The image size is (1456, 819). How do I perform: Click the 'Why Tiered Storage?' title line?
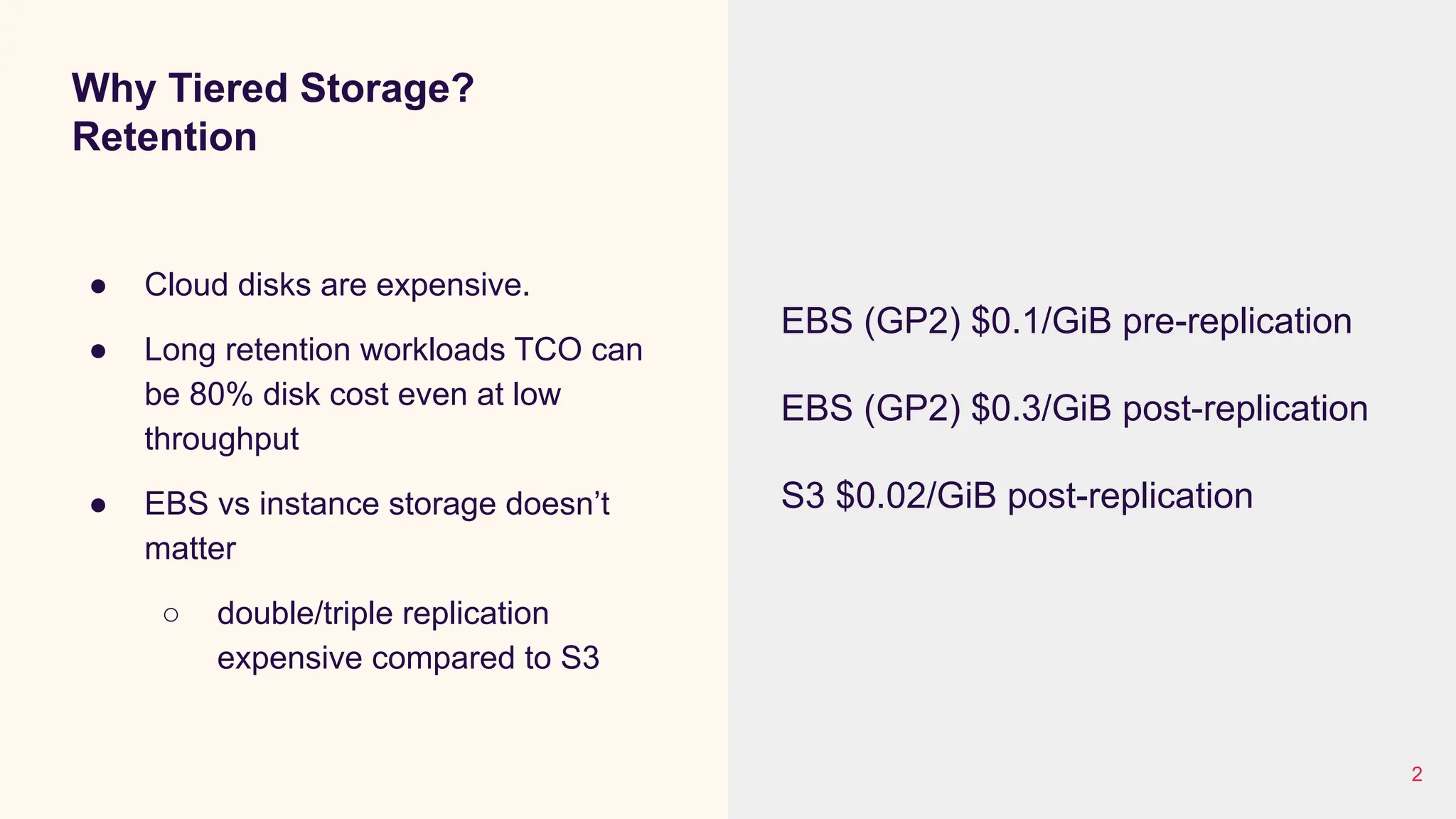273,90
